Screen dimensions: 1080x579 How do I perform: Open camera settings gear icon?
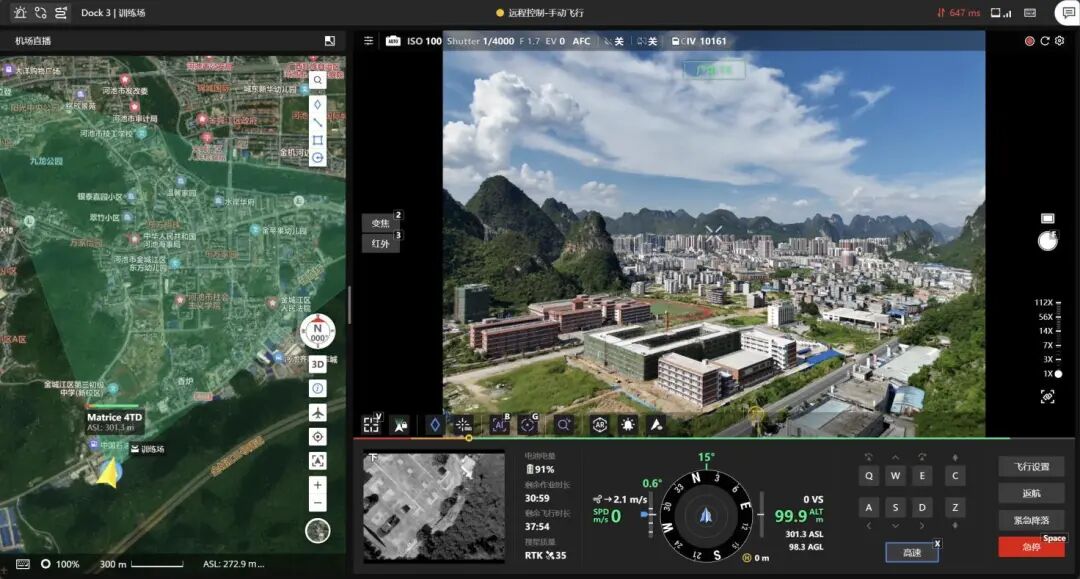(x=1060, y=41)
